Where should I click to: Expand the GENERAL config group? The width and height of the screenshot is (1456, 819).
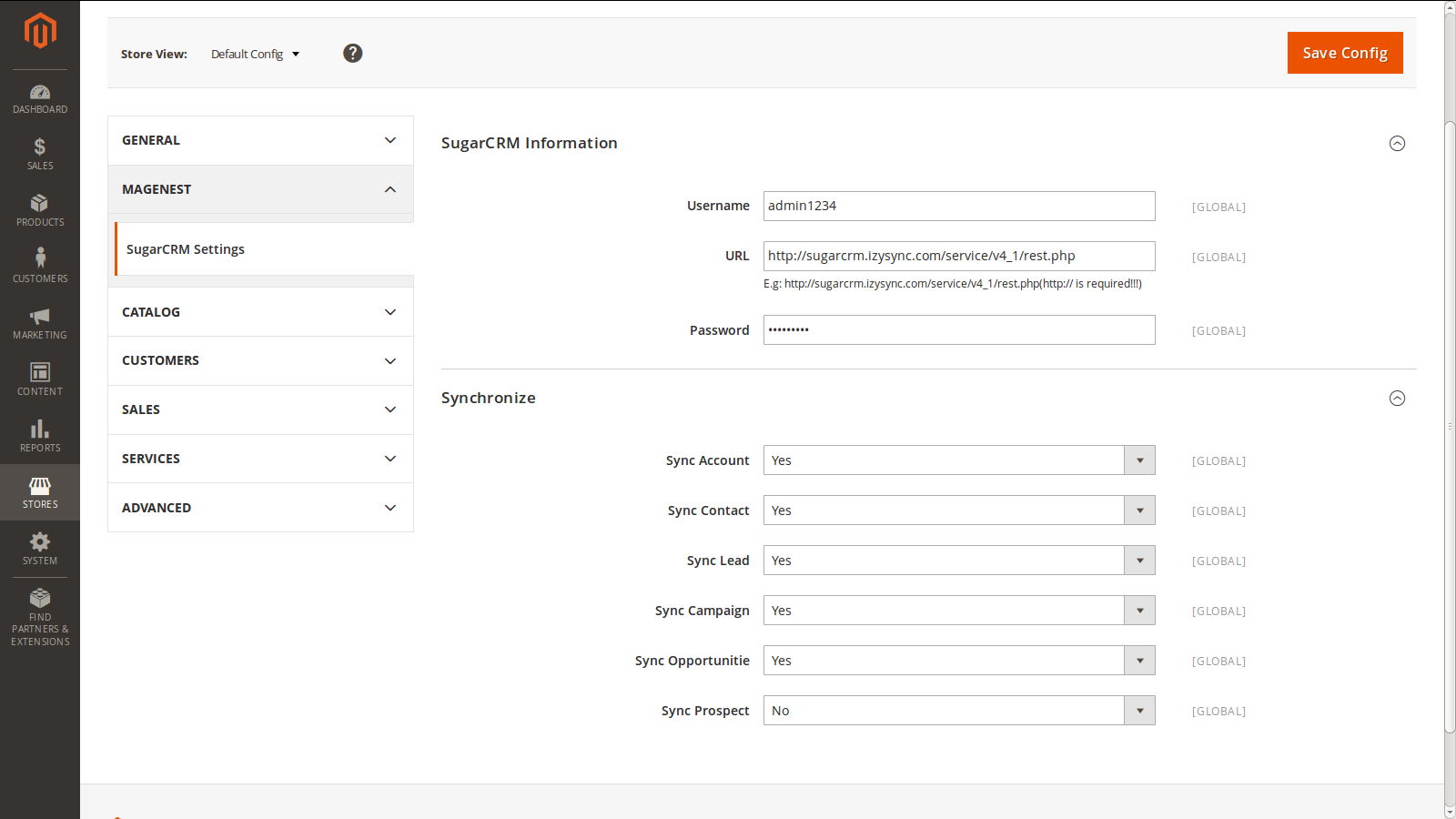pos(260,140)
